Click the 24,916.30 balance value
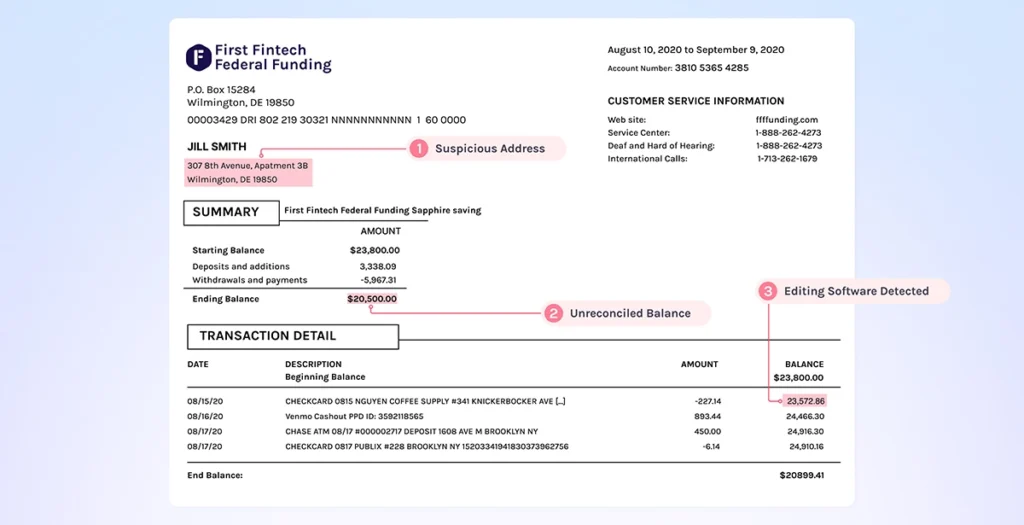This screenshot has height=525, width=1024. (x=806, y=432)
